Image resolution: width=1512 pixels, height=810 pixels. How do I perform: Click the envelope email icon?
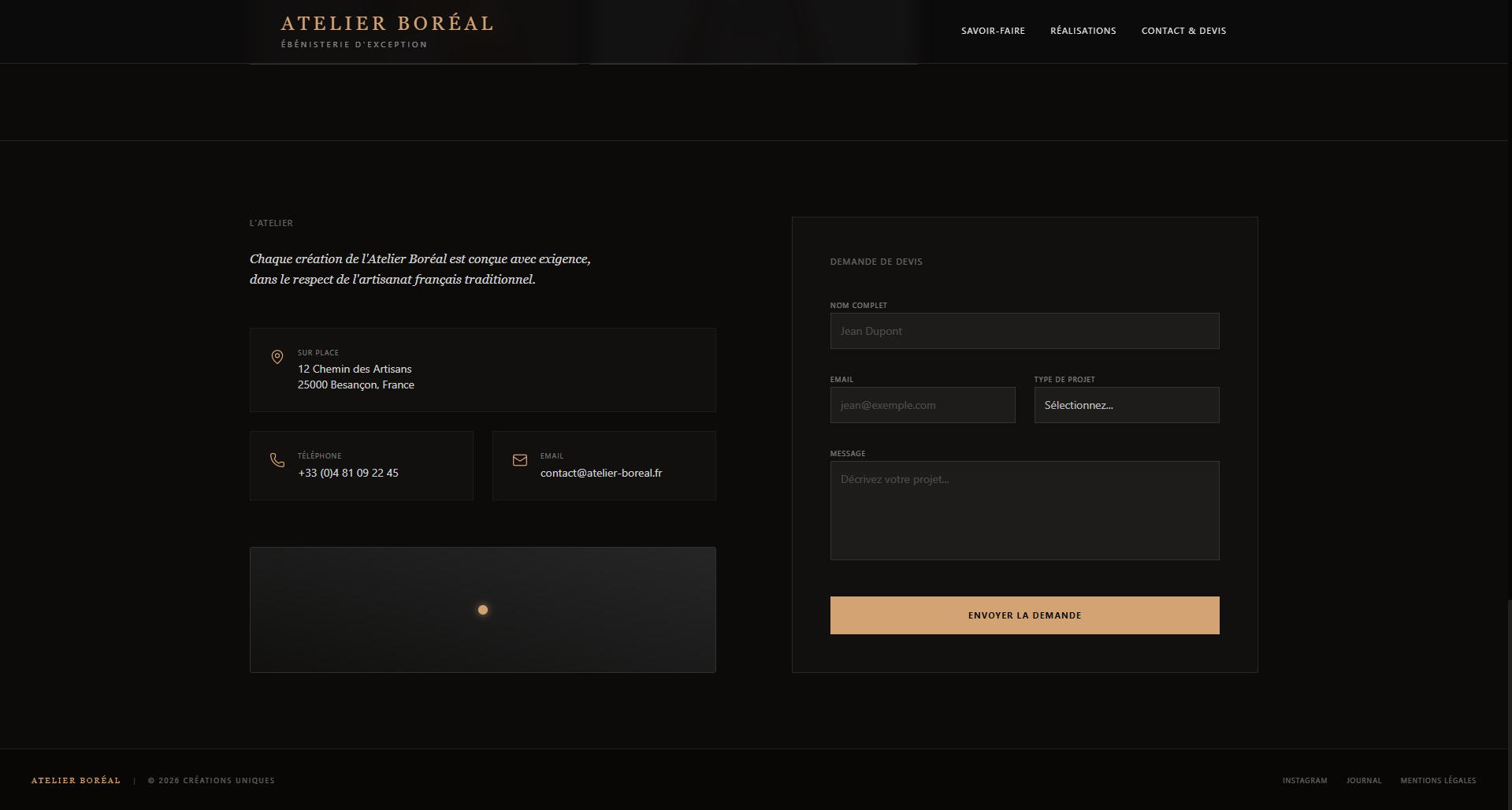(520, 460)
